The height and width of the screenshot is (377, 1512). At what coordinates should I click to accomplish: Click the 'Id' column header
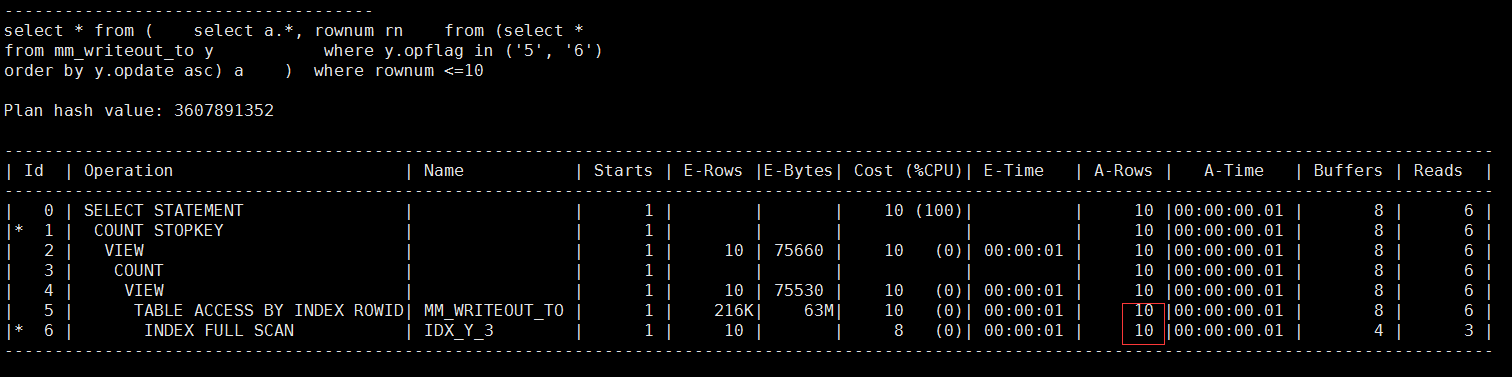[x=34, y=171]
